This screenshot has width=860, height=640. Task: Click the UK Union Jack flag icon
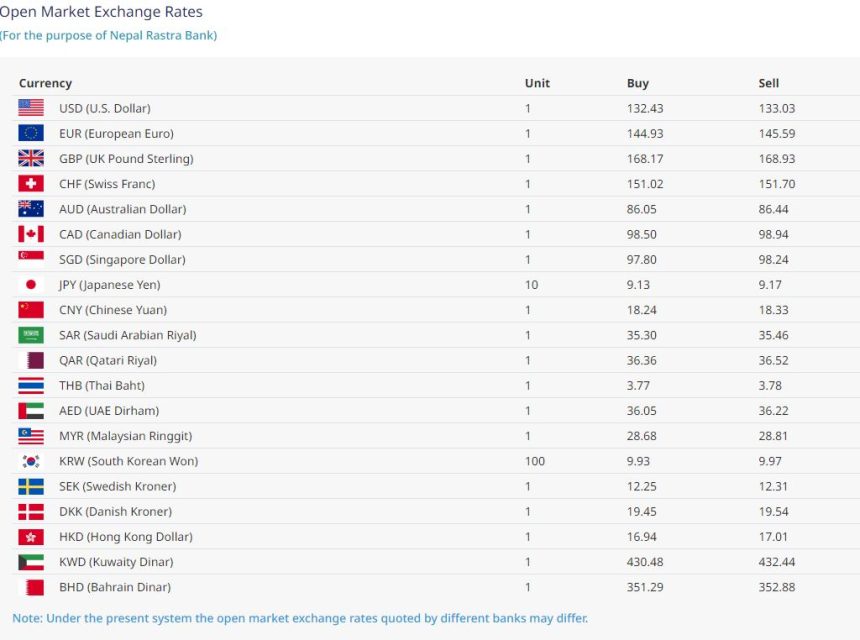click(x=31, y=158)
